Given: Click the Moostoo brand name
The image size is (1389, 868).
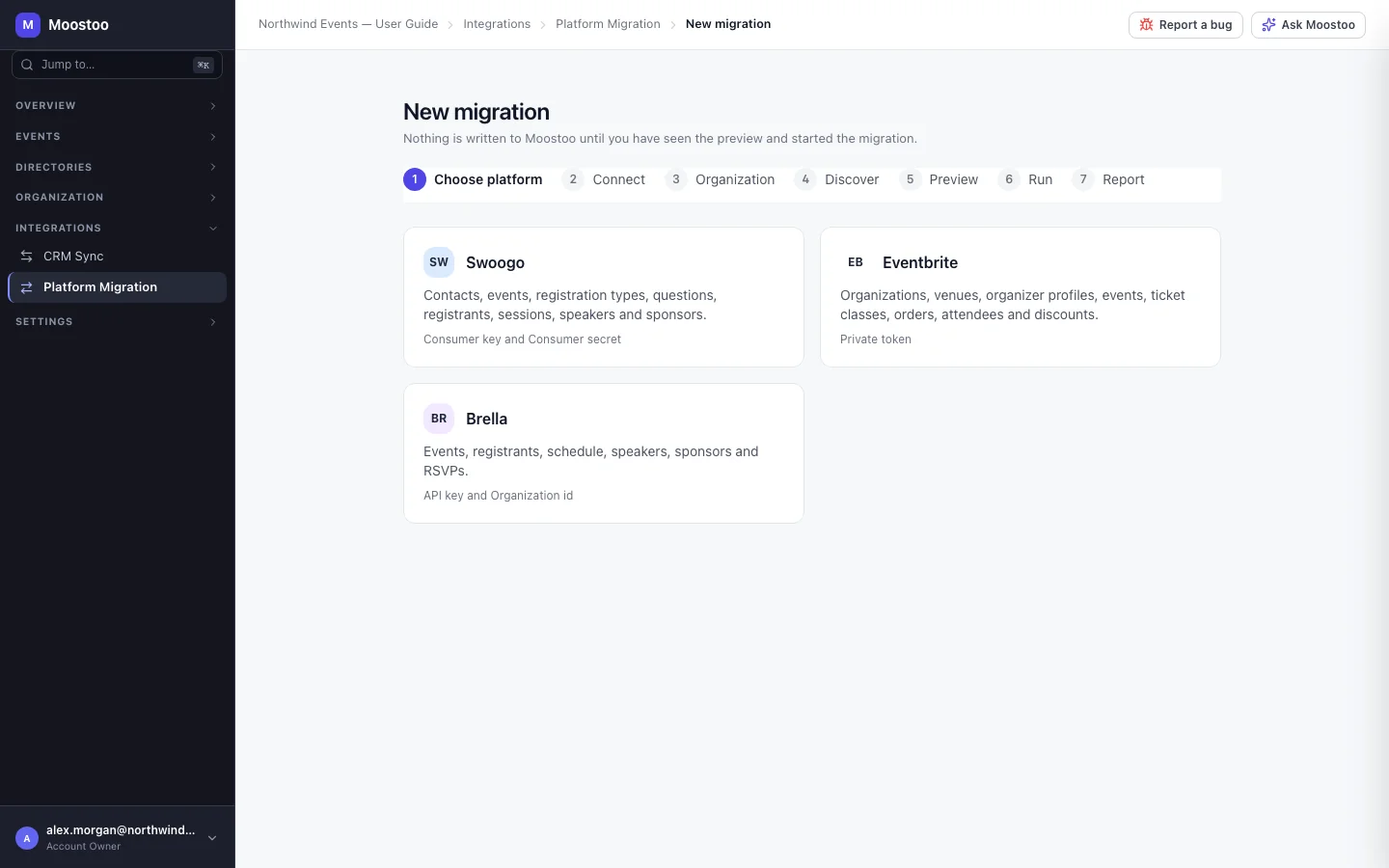Looking at the screenshot, I should click(78, 25).
